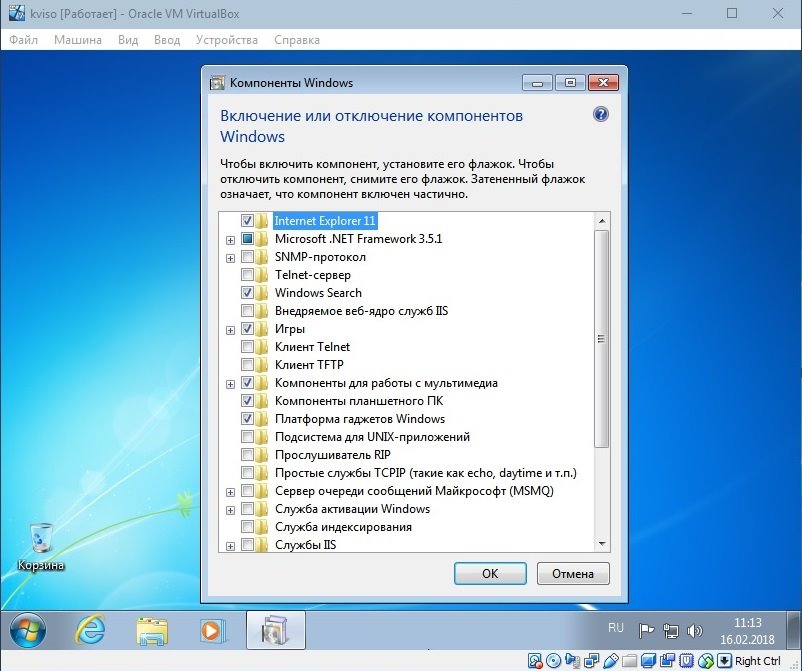The image size is (802, 671).
Task: Click the keyboard capture arrow icon near Right Ctrl
Action: pos(724,661)
